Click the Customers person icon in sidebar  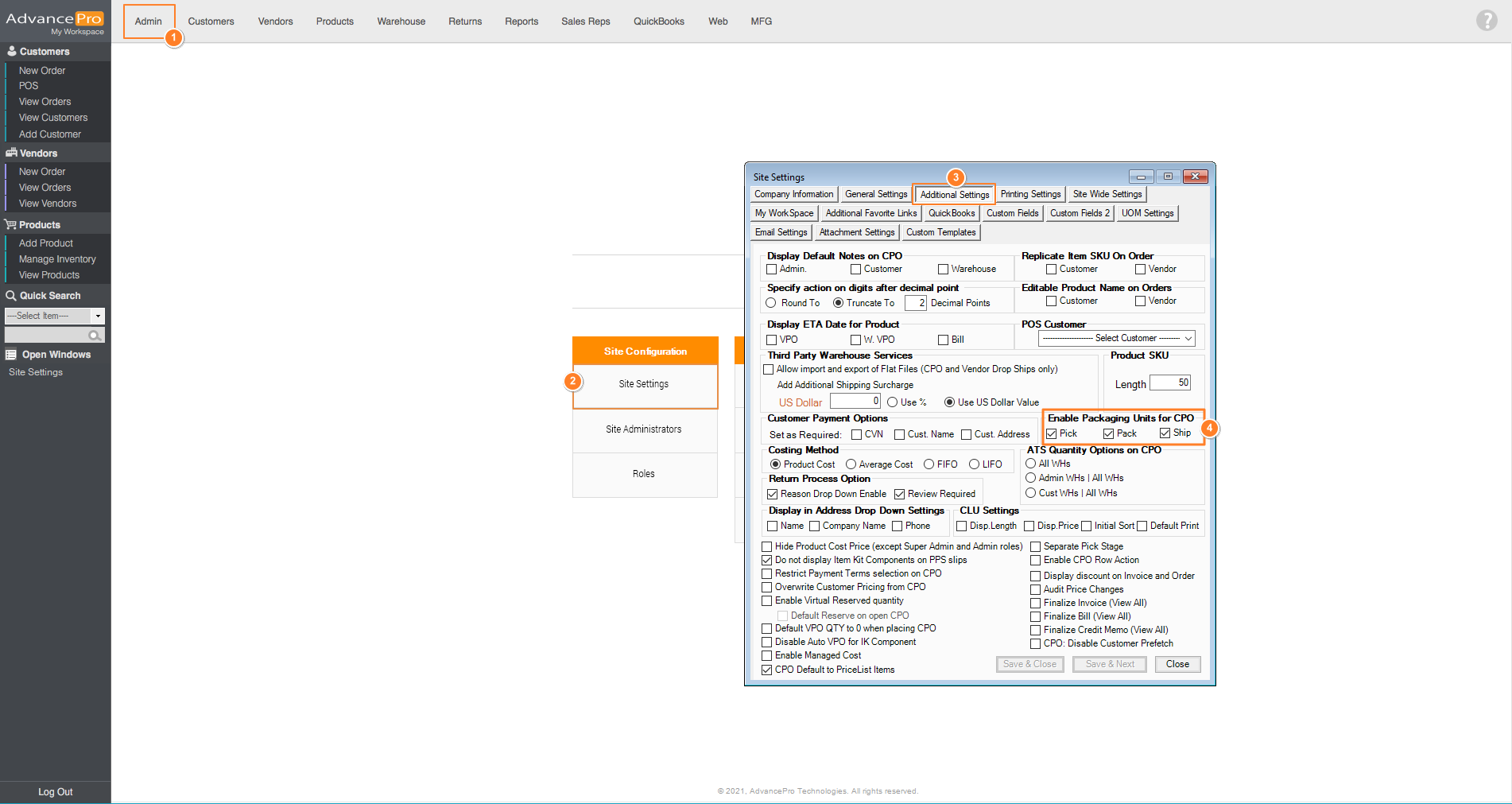(x=11, y=51)
